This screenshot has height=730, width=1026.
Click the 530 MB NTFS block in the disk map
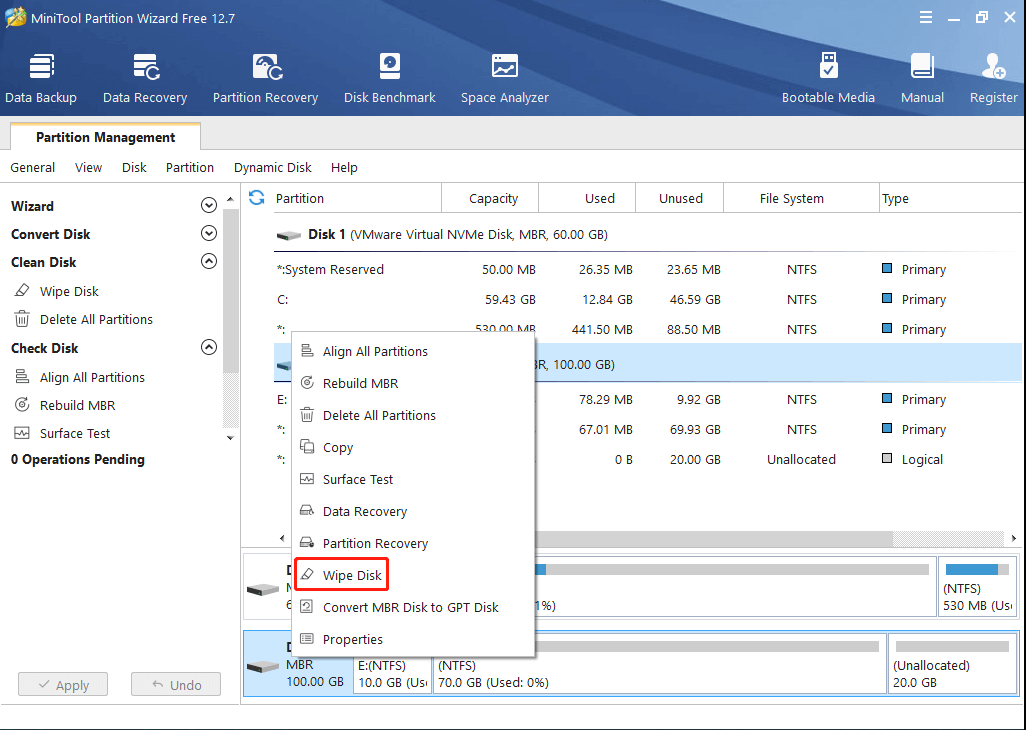point(978,586)
